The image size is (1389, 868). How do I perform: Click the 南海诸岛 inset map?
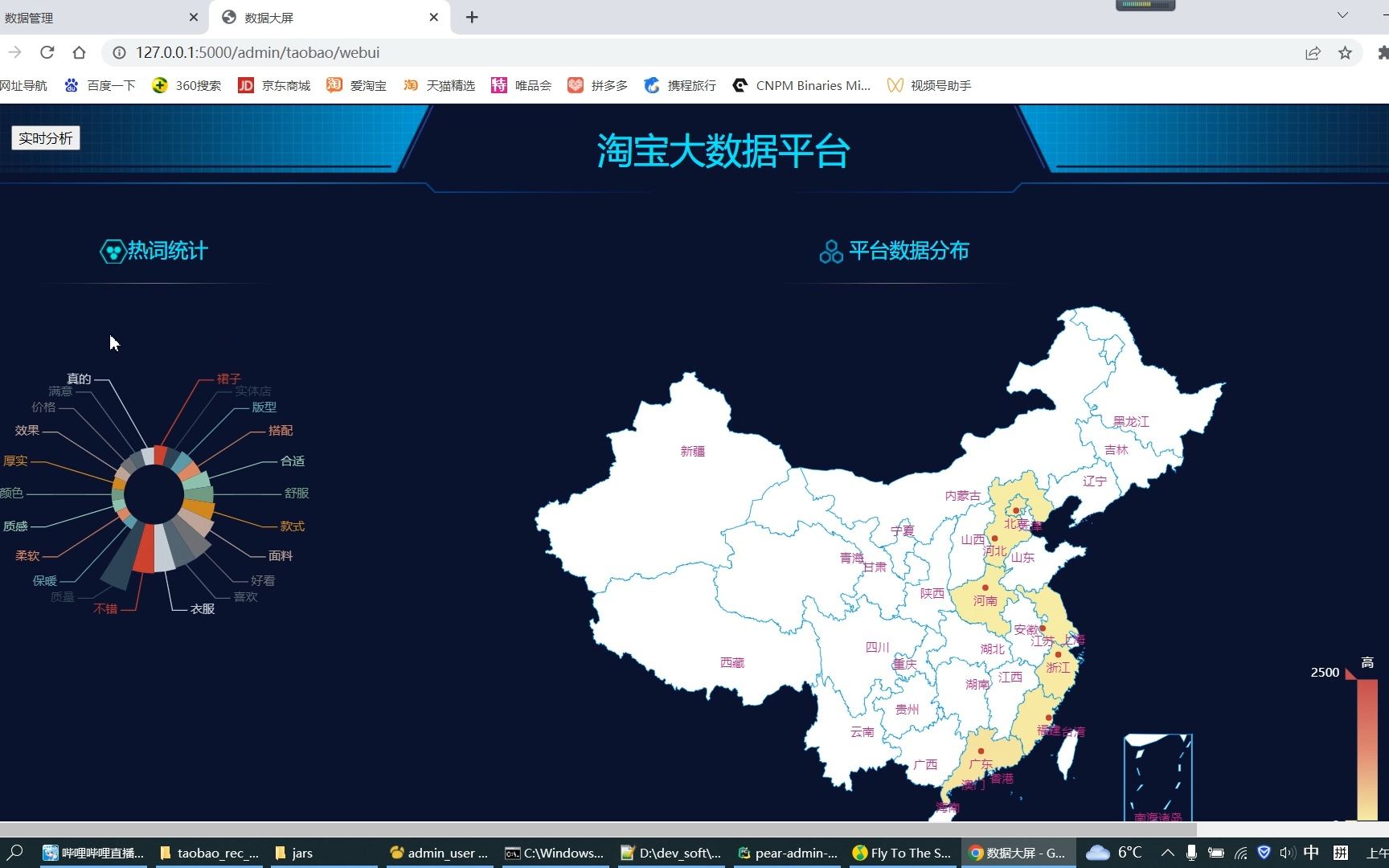coord(1157,777)
